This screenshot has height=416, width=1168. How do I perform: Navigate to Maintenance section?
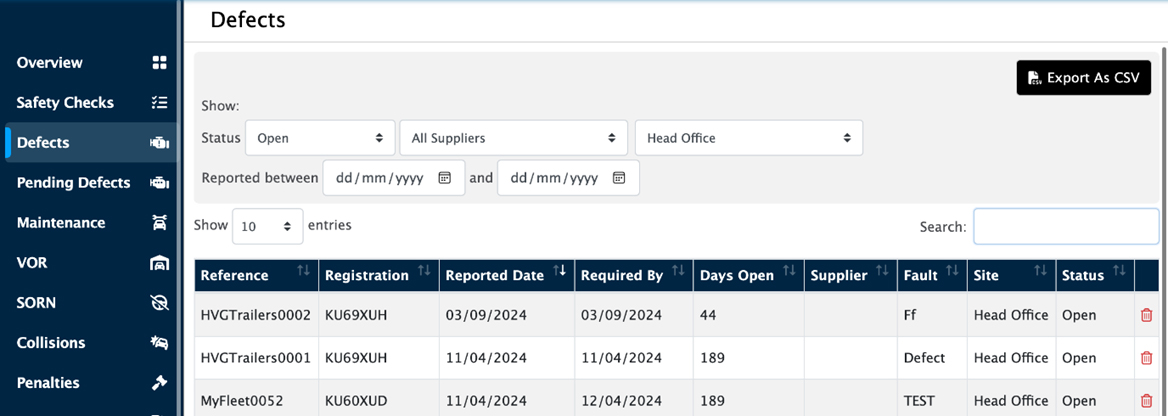click(61, 223)
